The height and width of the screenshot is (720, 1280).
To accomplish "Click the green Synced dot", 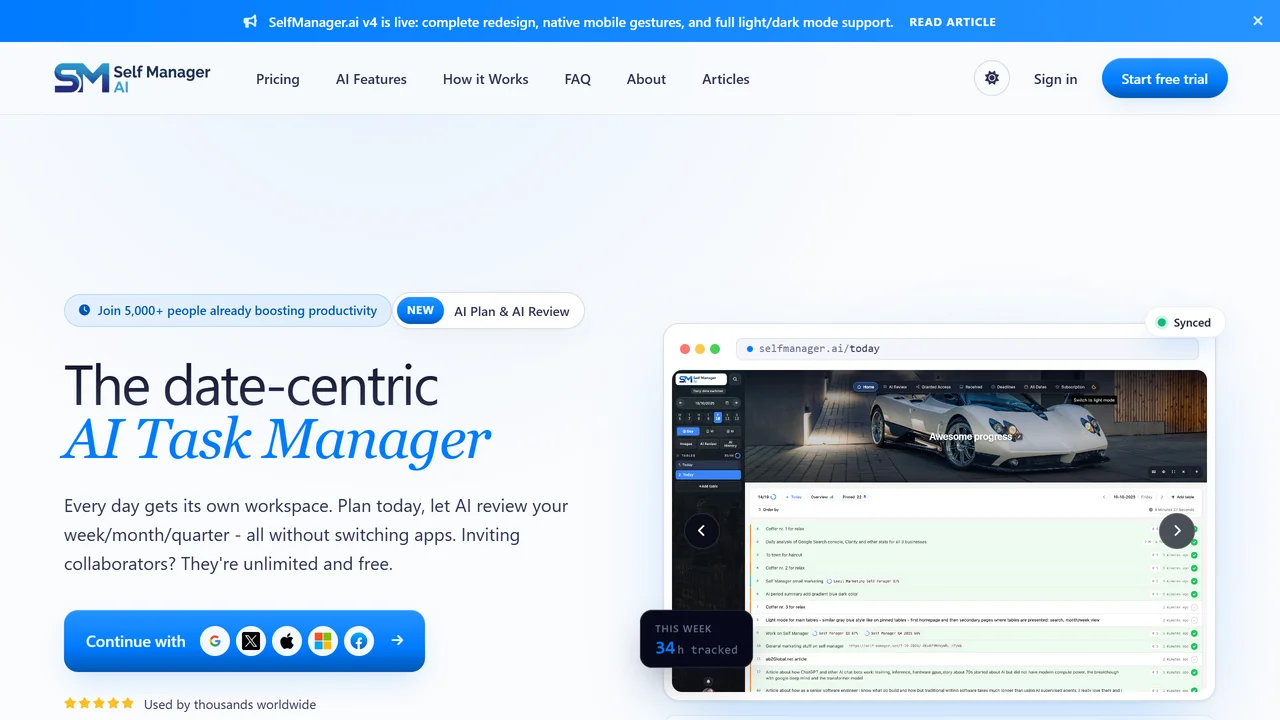I will (x=1161, y=322).
